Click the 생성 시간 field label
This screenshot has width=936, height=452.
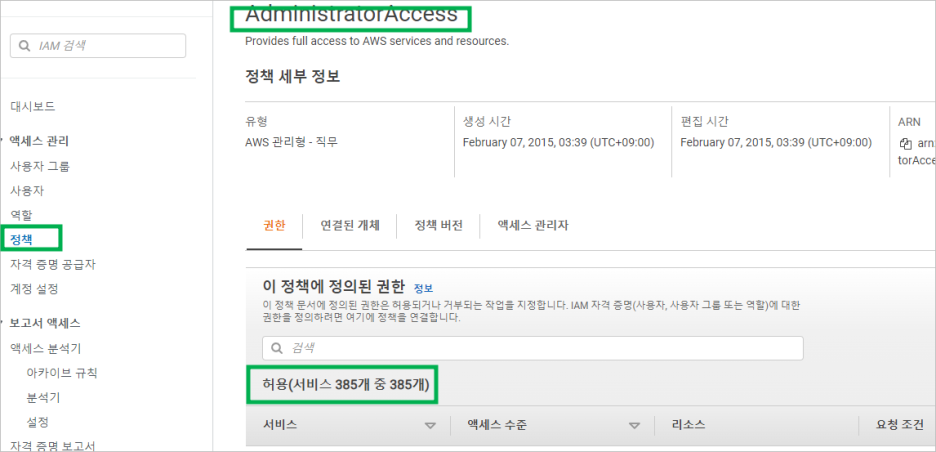coord(487,122)
